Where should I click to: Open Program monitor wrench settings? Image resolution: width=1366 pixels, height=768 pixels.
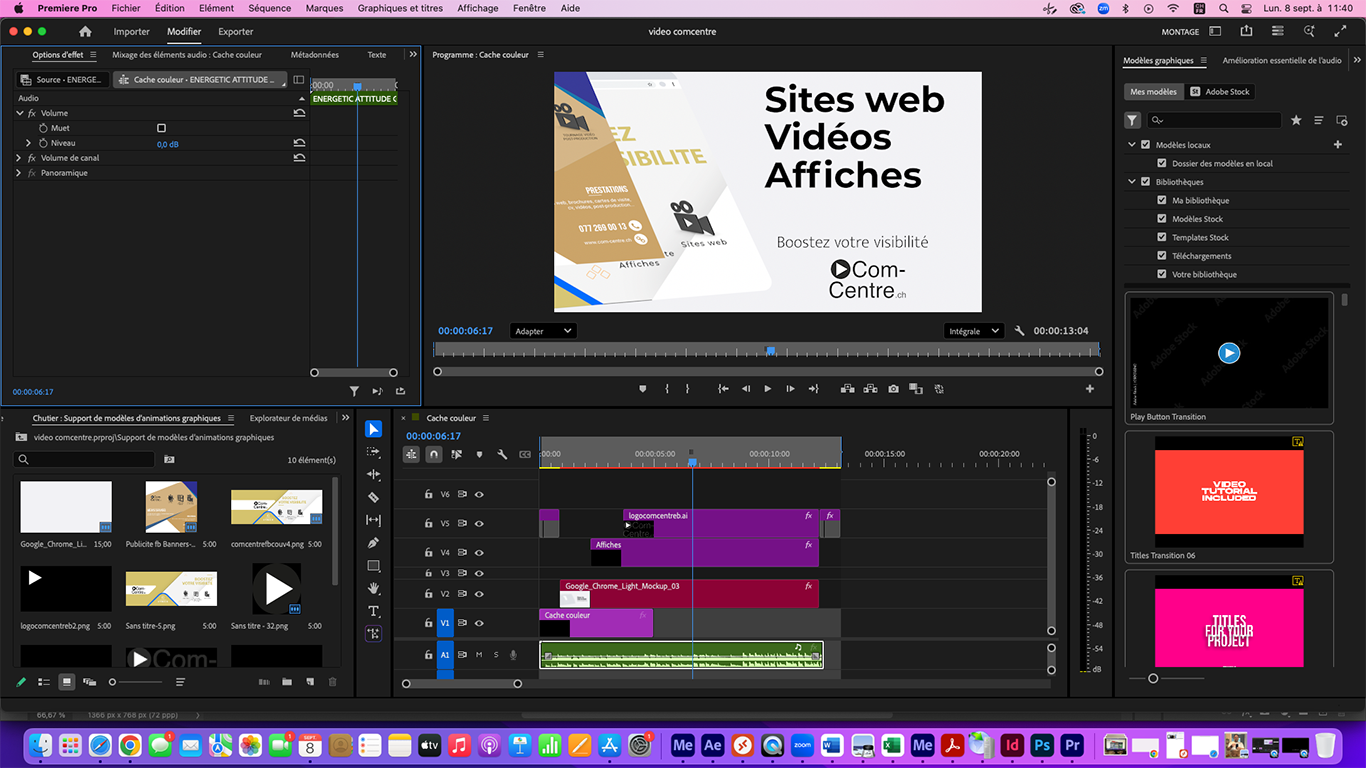coord(1019,331)
